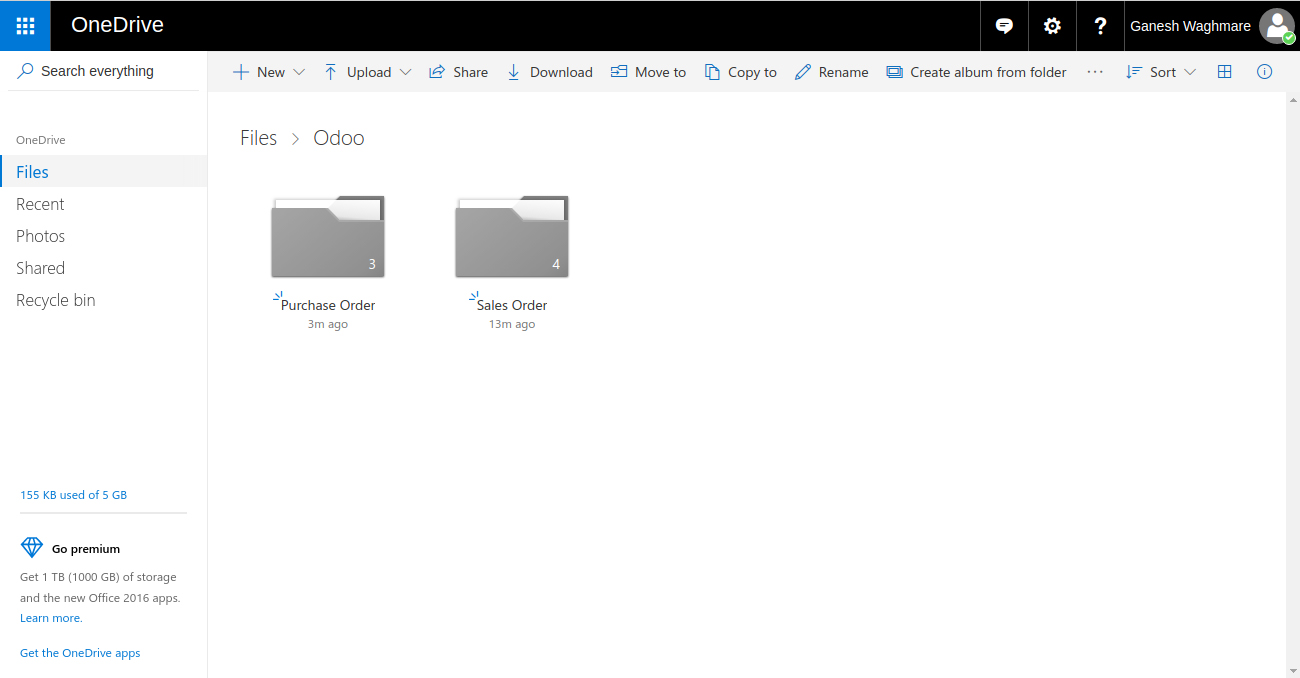Click the Learn more link
The height and width of the screenshot is (678, 1300).
(x=51, y=618)
